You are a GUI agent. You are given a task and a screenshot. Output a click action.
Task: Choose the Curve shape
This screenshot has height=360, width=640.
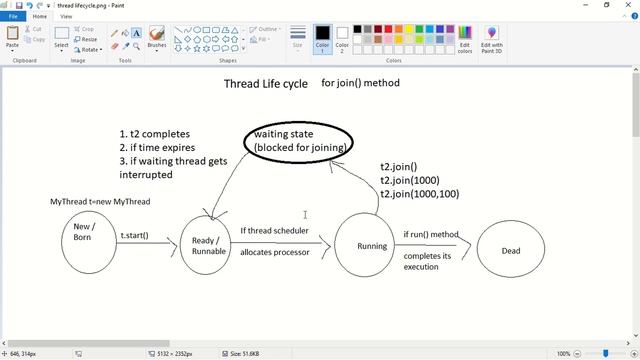pos(188,30)
